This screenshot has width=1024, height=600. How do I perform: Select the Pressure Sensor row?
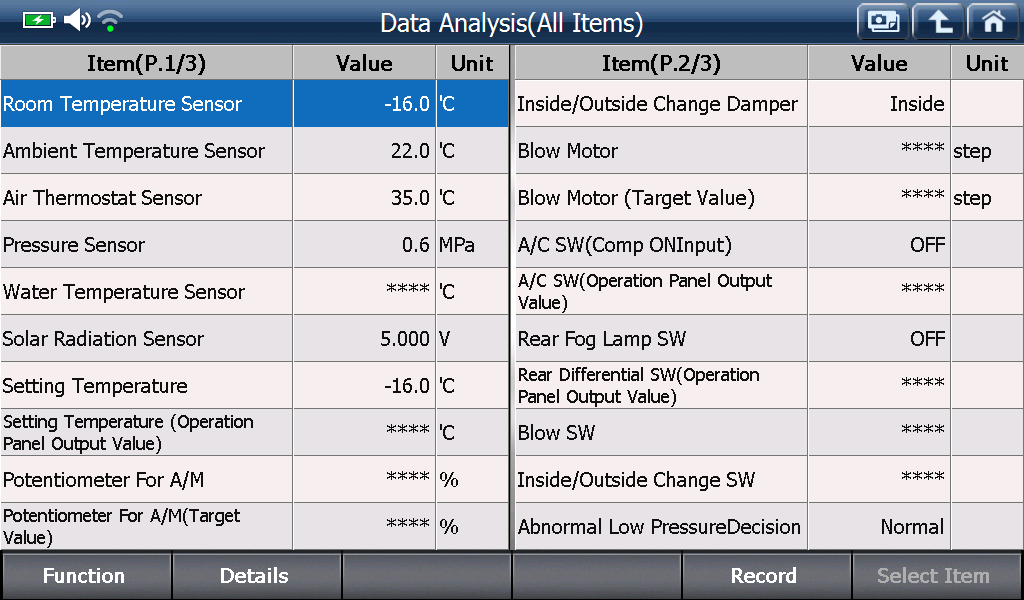pyautogui.click(x=254, y=245)
